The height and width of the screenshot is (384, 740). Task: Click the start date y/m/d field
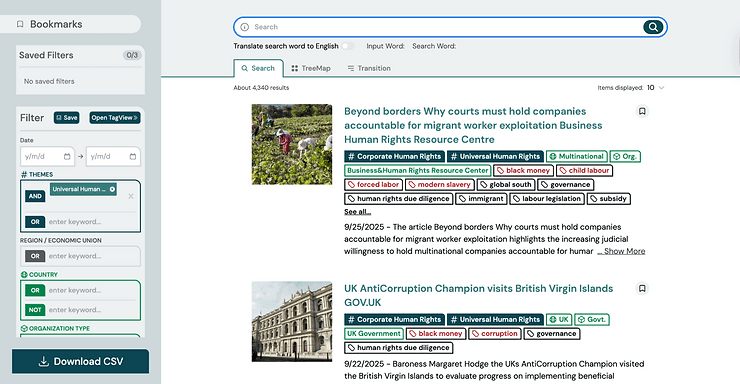coord(47,157)
